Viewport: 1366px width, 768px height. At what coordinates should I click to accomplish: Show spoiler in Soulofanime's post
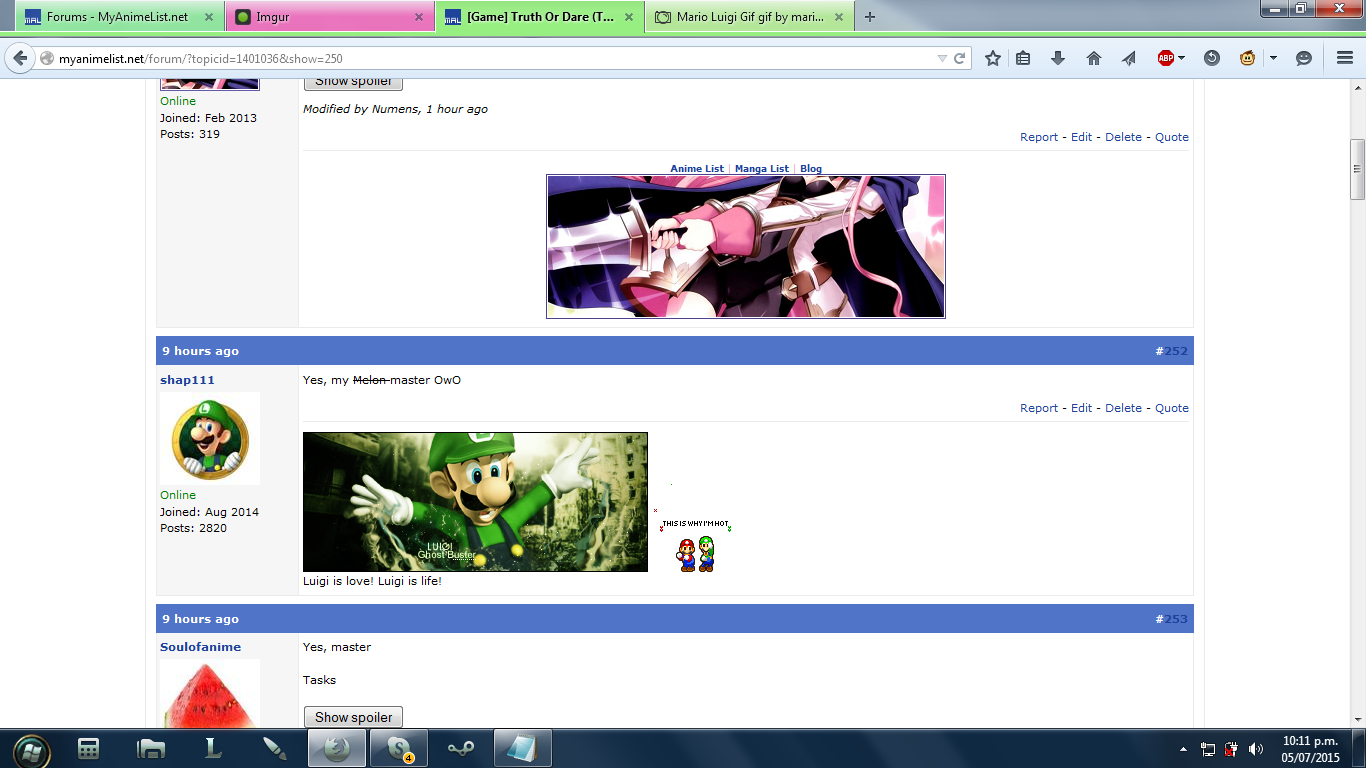tap(353, 717)
